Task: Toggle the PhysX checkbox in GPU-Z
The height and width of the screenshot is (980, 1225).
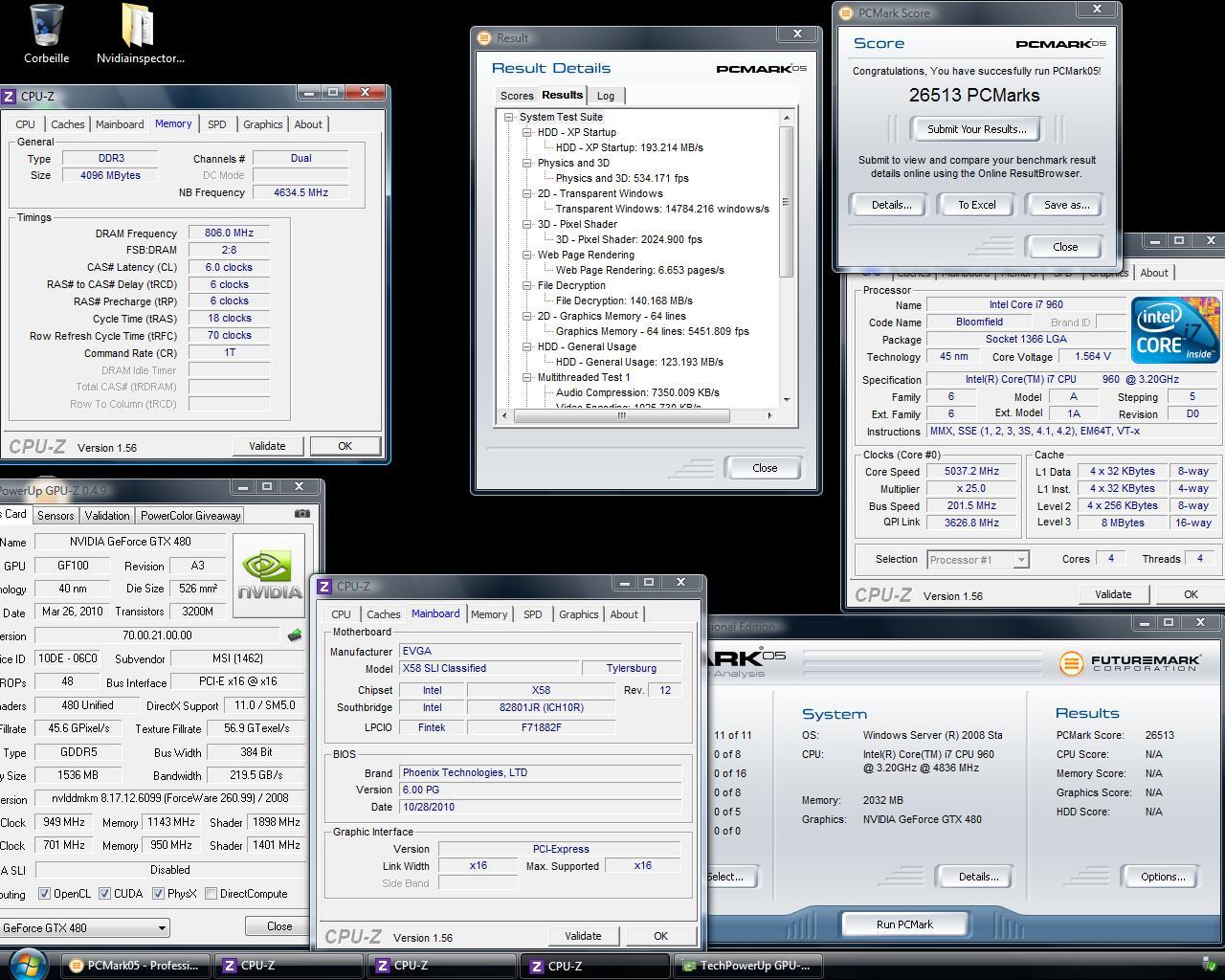Action: (x=158, y=894)
